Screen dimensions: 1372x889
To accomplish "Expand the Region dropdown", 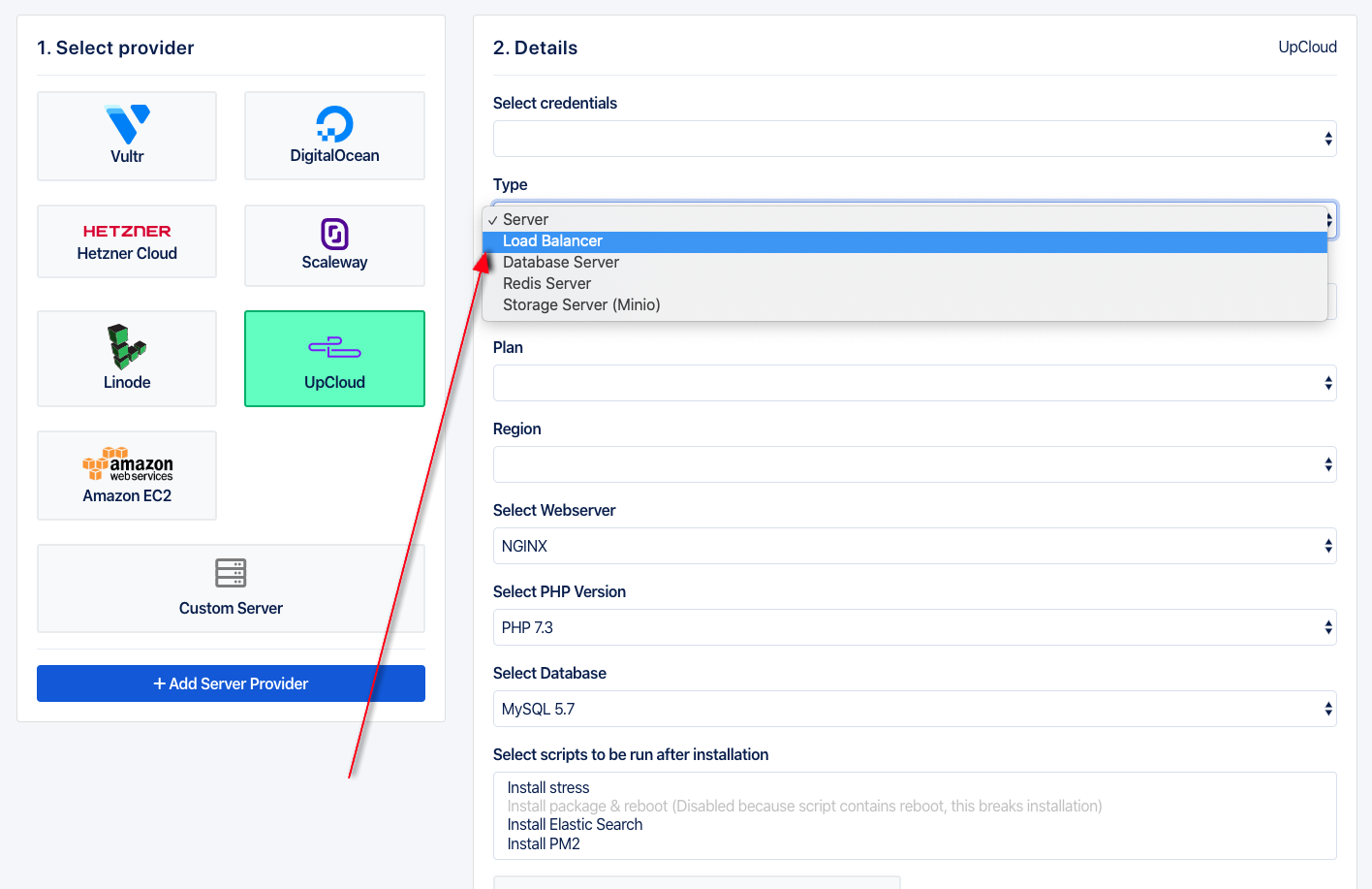I will pyautogui.click(x=915, y=464).
